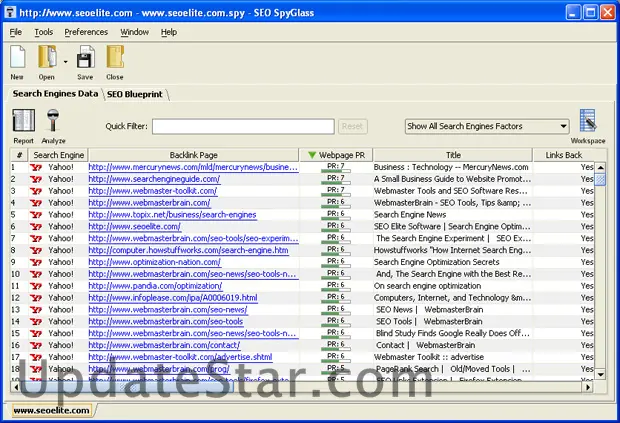Image resolution: width=620 pixels, height=423 pixels.
Task: Click the PR bar in row one
Action: pyautogui.click(x=335, y=167)
